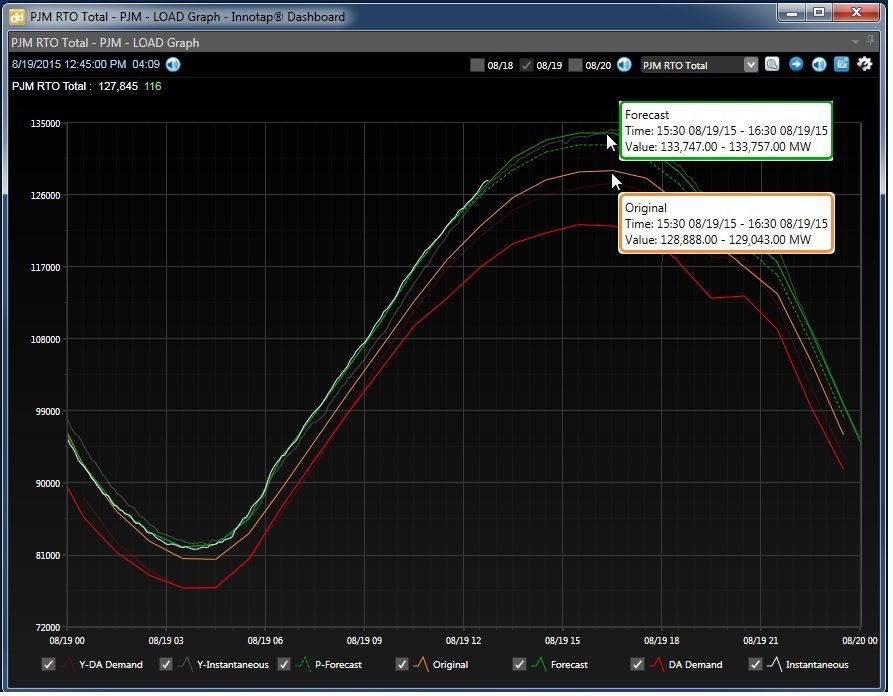Image resolution: width=893 pixels, height=696 pixels.
Task: Toggle the Original series checkbox
Action: [402, 664]
